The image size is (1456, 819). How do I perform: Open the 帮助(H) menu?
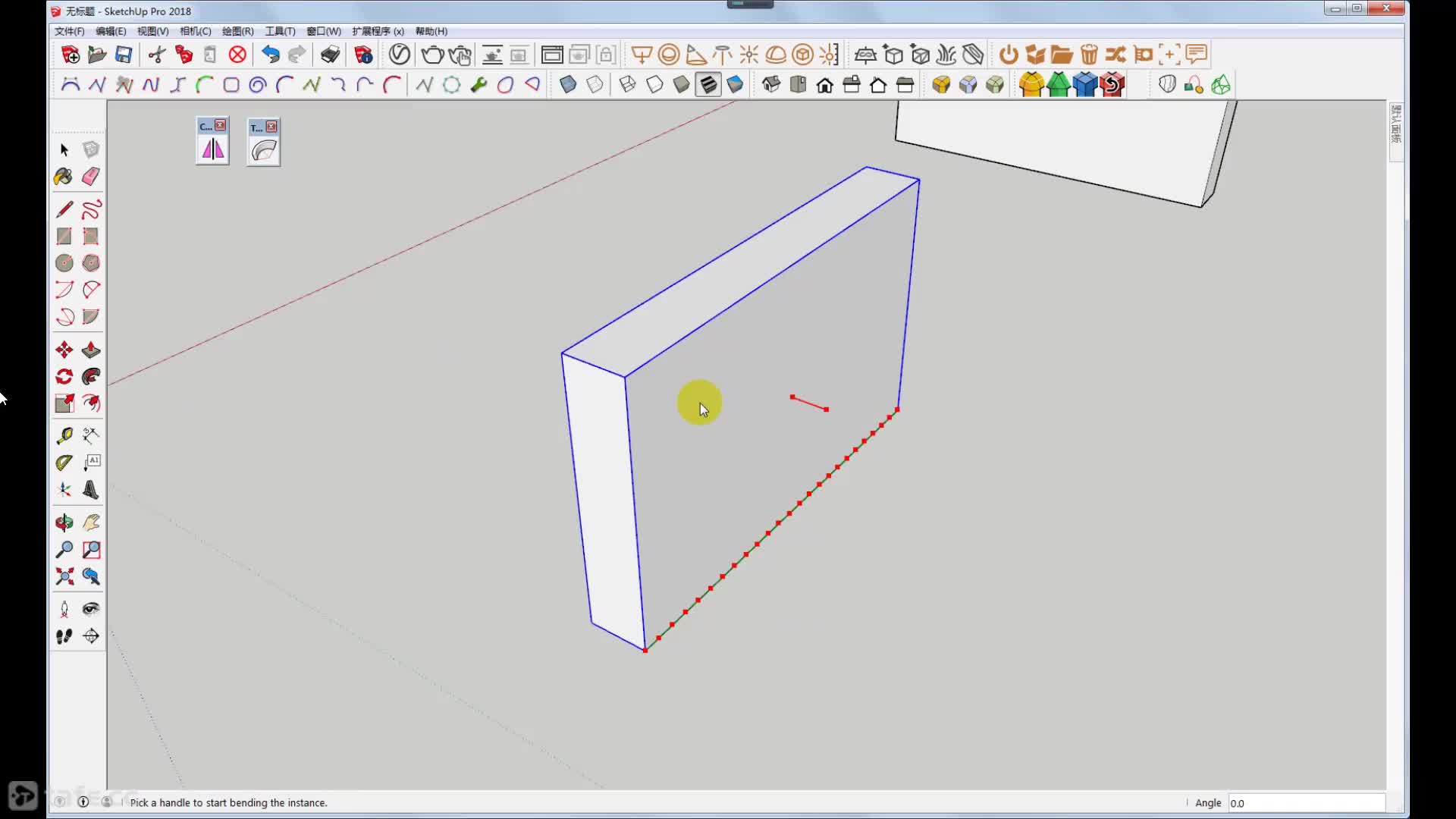(431, 31)
